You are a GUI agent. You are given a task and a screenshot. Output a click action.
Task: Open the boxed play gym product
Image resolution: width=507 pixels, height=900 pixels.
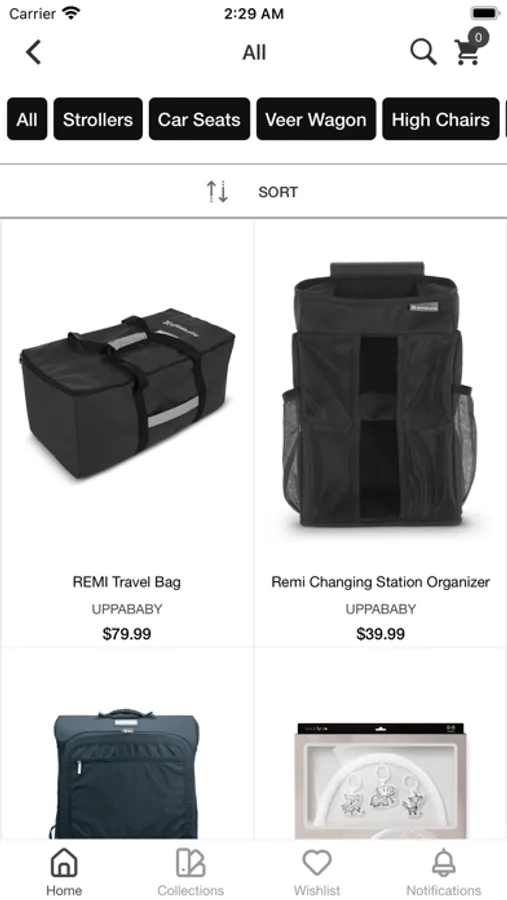pyautogui.click(x=380, y=781)
